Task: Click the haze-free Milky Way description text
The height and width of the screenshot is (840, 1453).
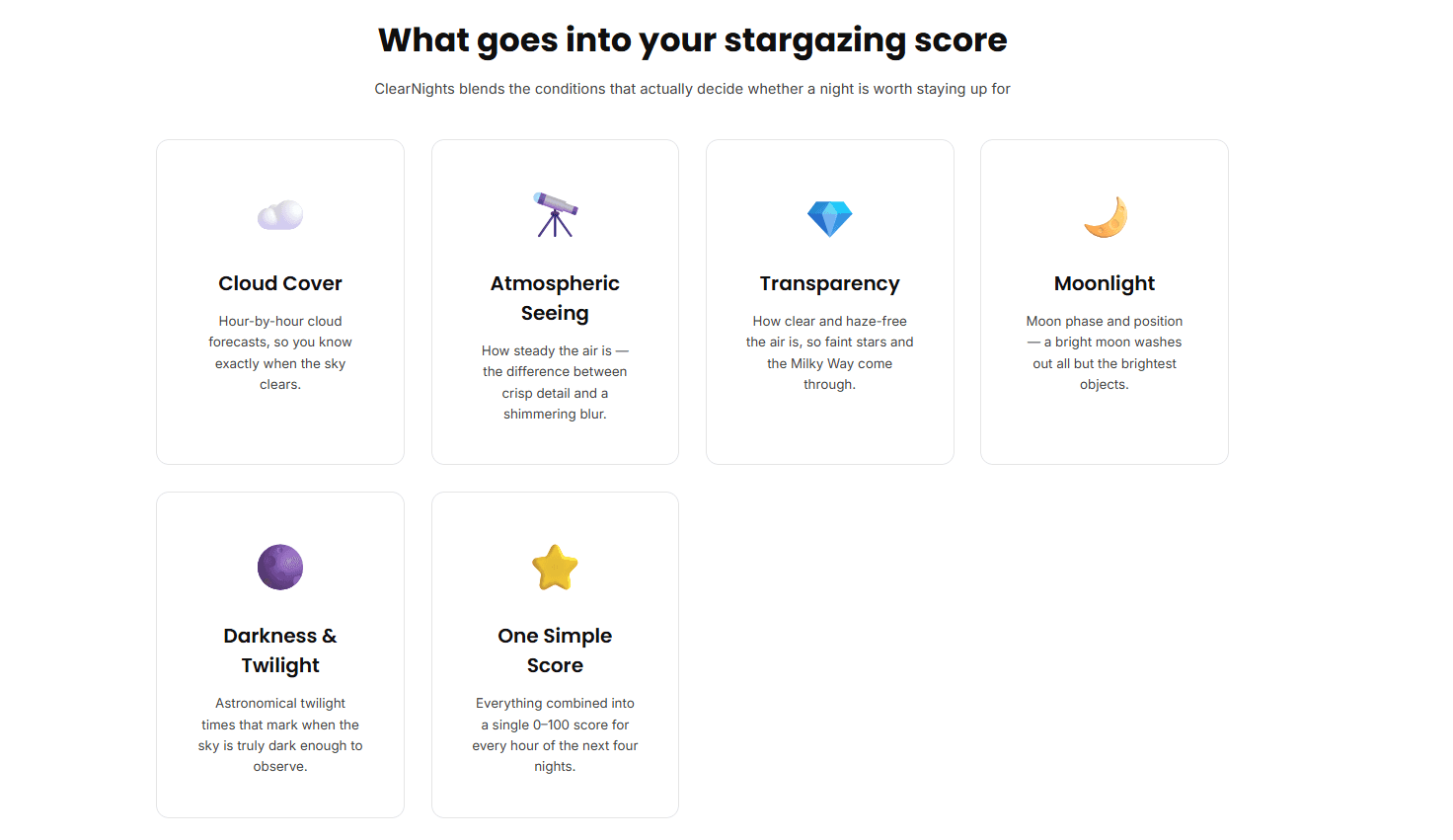Action: pos(829,352)
